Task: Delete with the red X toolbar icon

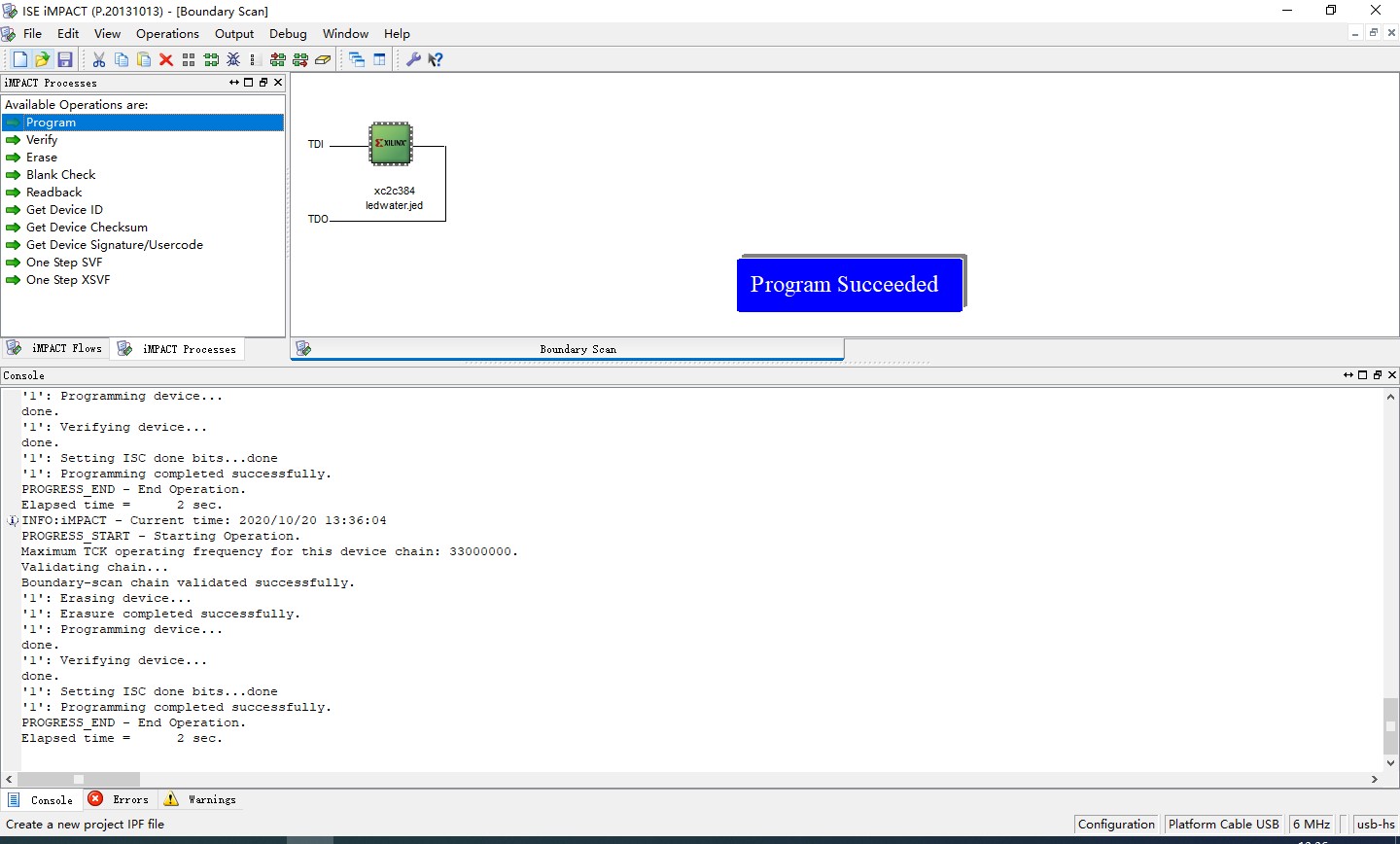Action: [x=166, y=59]
